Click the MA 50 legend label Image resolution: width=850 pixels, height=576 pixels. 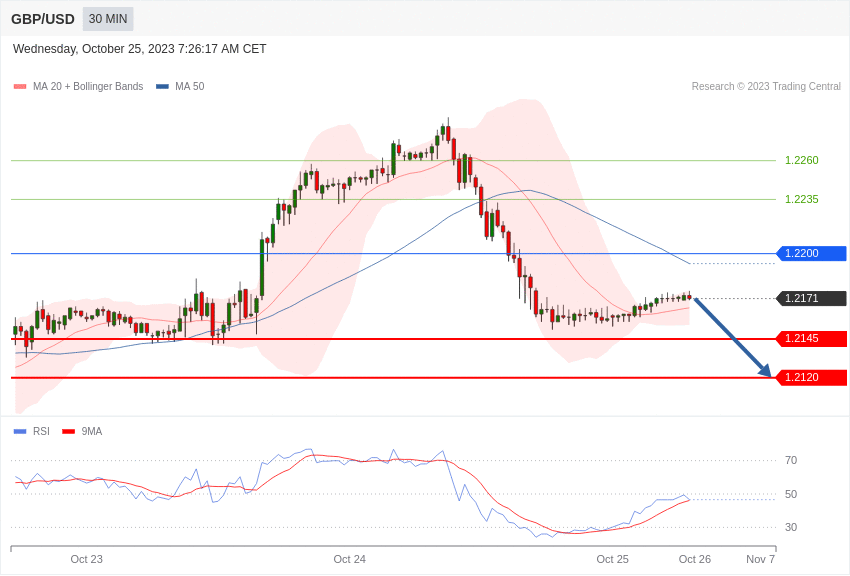tap(190, 86)
